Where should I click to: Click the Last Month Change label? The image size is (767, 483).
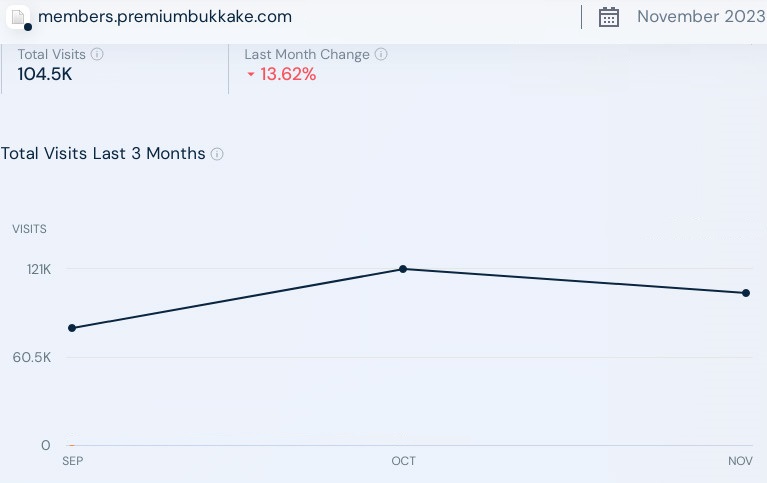(x=307, y=55)
